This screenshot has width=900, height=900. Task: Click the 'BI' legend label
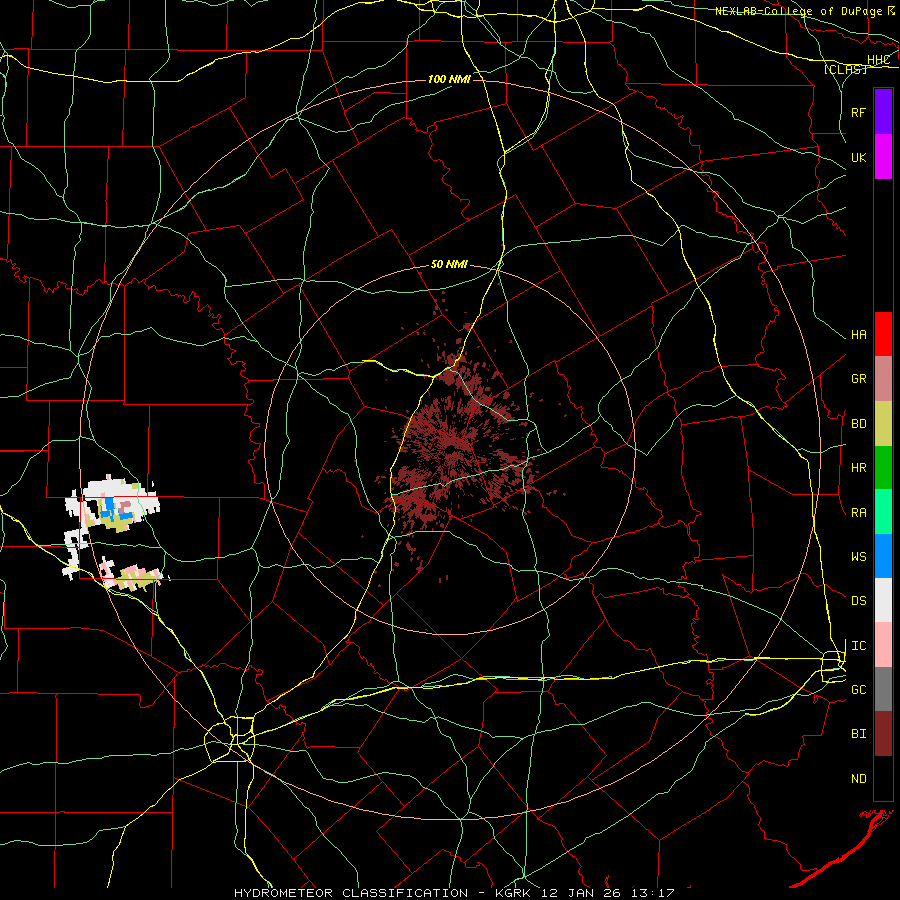[x=858, y=734]
